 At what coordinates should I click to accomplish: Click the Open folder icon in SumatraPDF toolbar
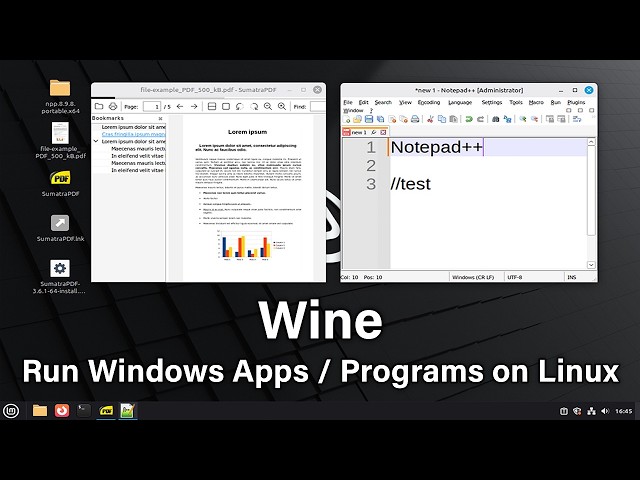(x=99, y=107)
